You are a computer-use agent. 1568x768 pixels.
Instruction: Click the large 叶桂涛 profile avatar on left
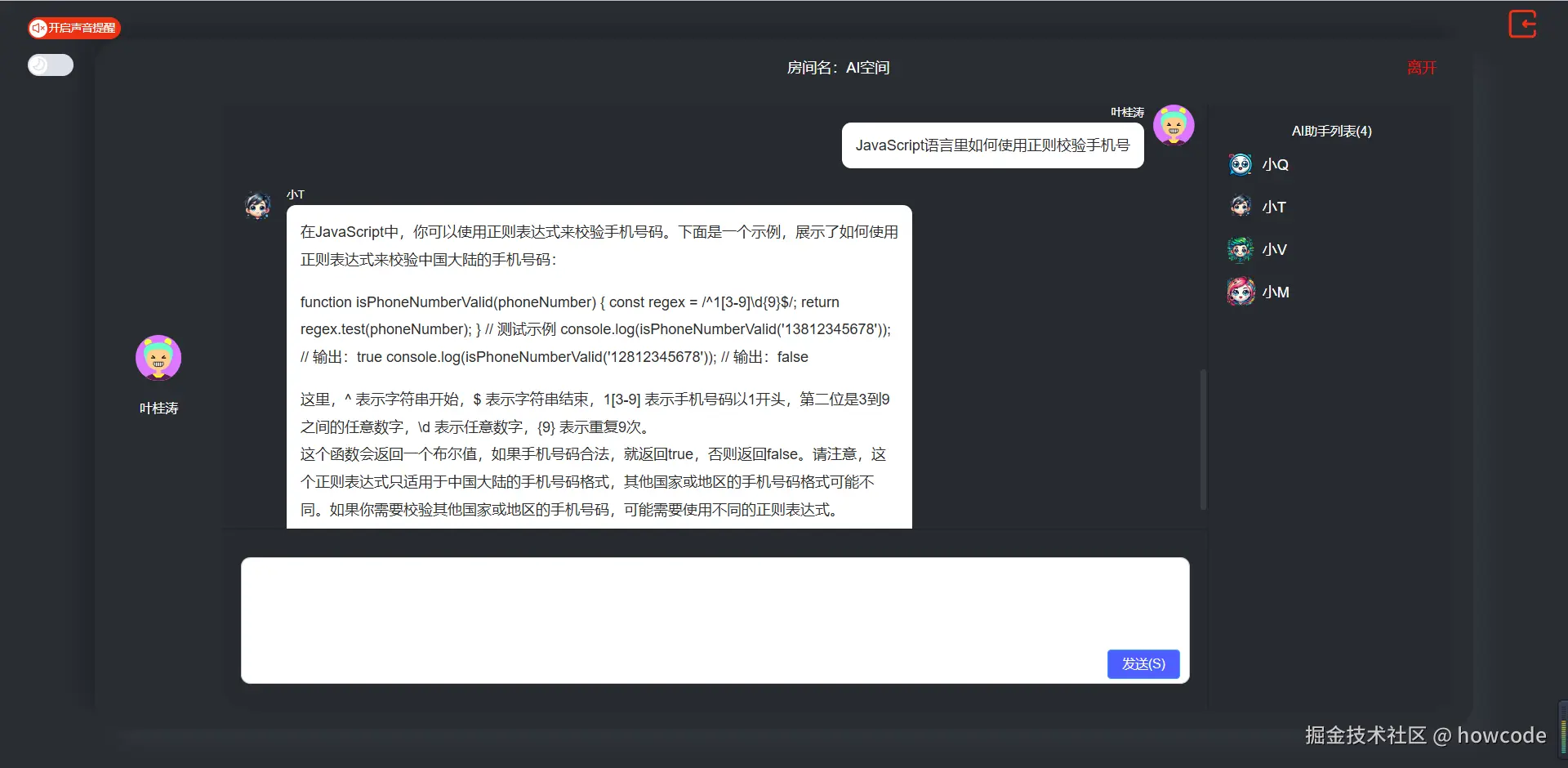[x=158, y=358]
